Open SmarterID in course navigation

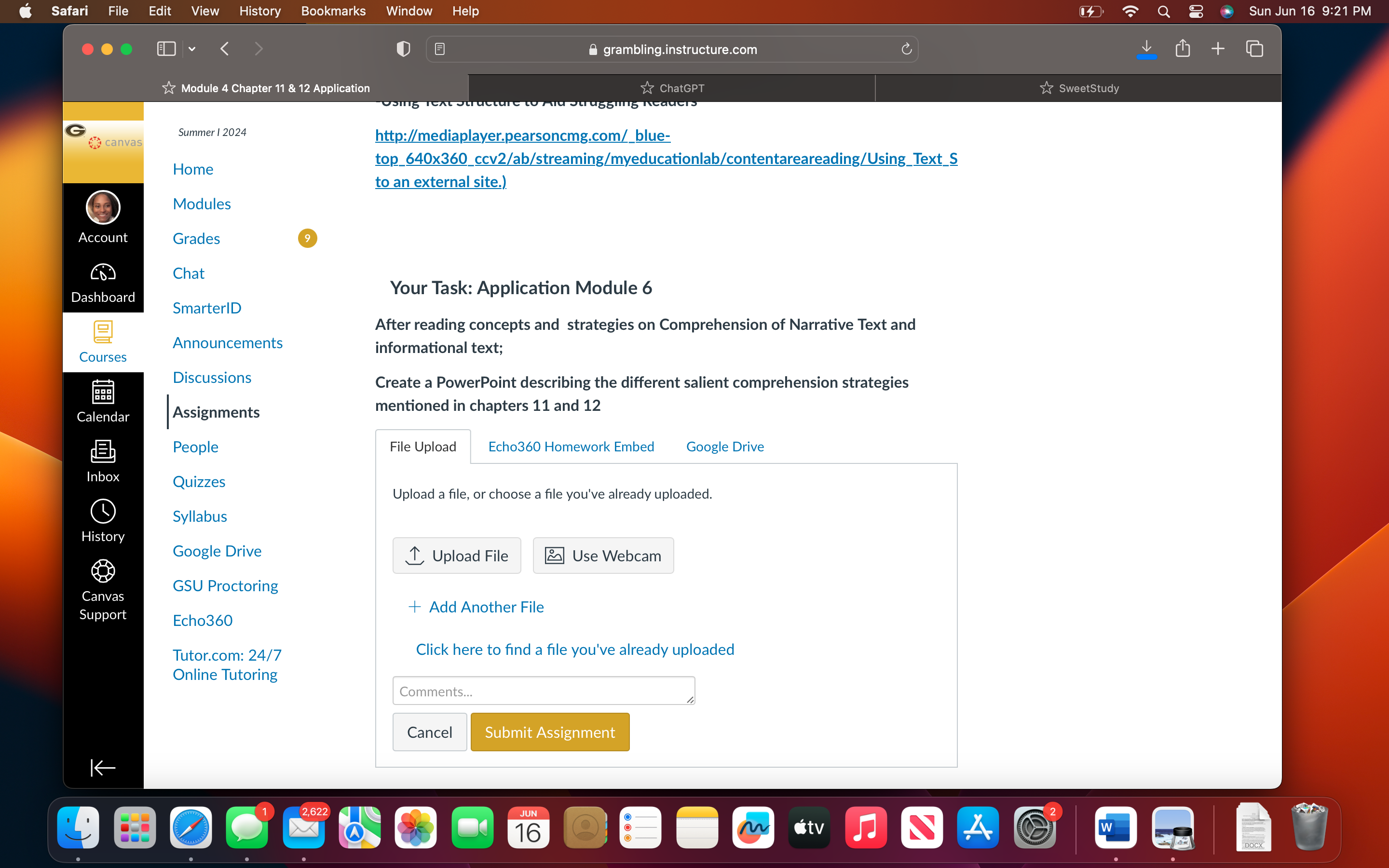(x=207, y=308)
